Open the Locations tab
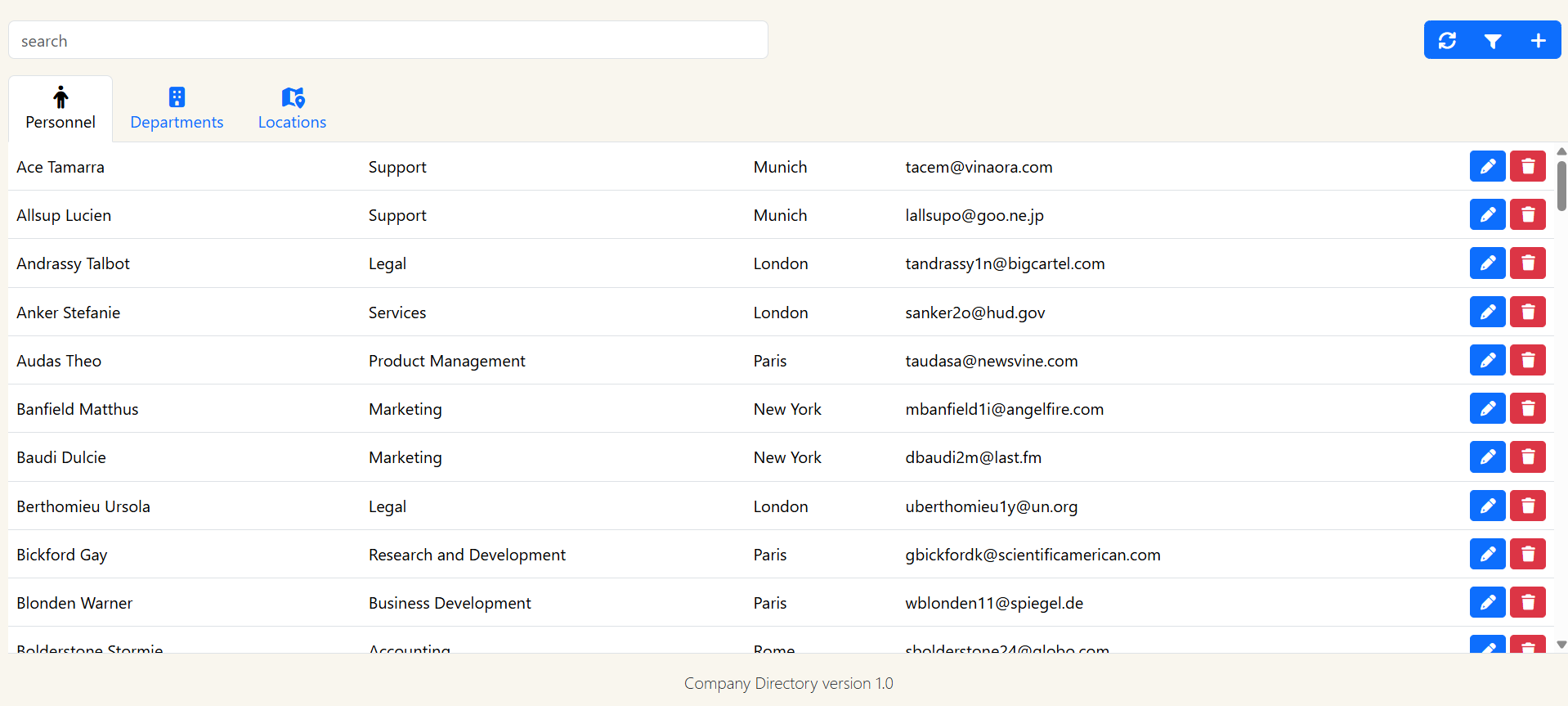This screenshot has height=706, width=1568. (x=292, y=109)
